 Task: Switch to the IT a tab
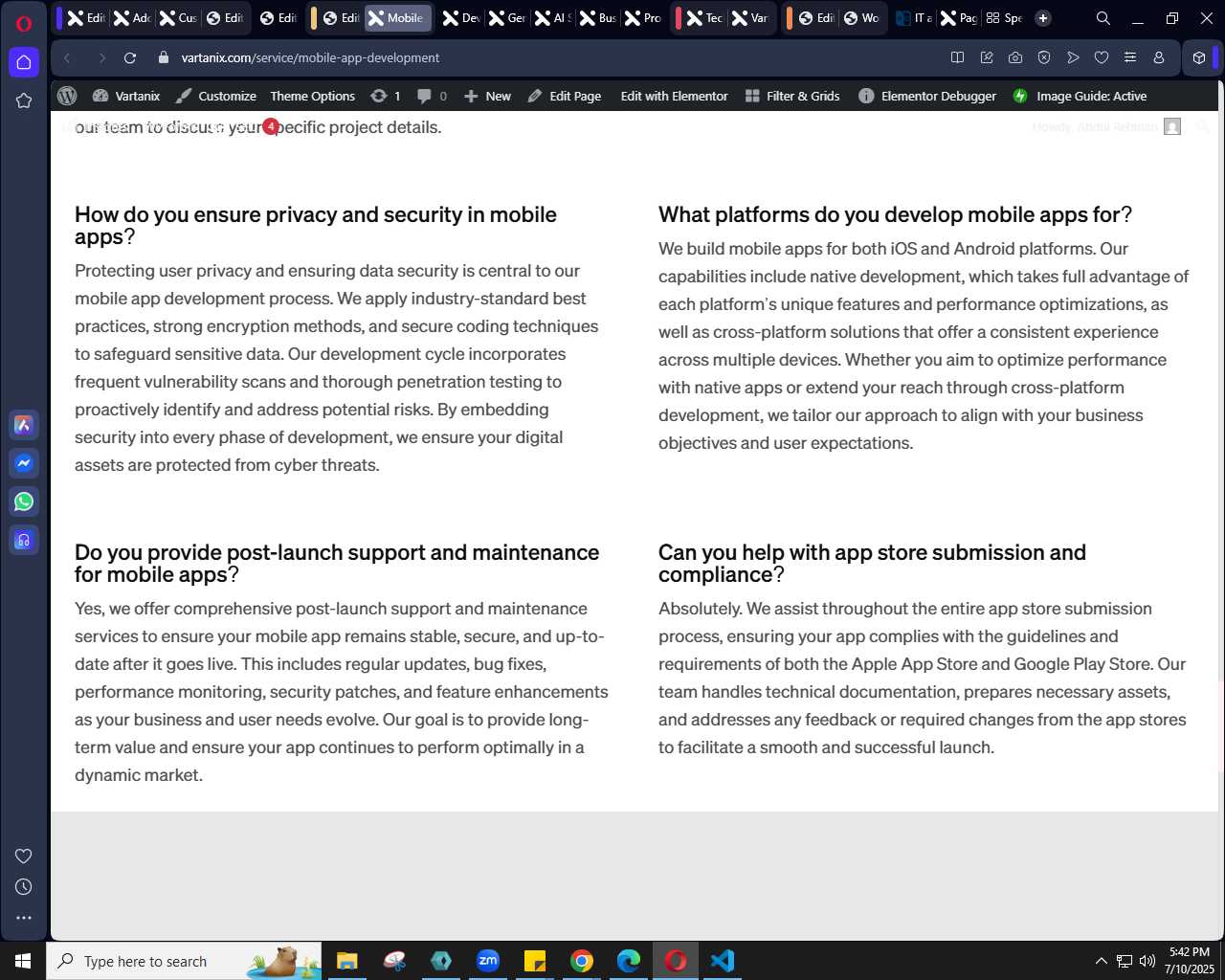pyautogui.click(x=914, y=18)
